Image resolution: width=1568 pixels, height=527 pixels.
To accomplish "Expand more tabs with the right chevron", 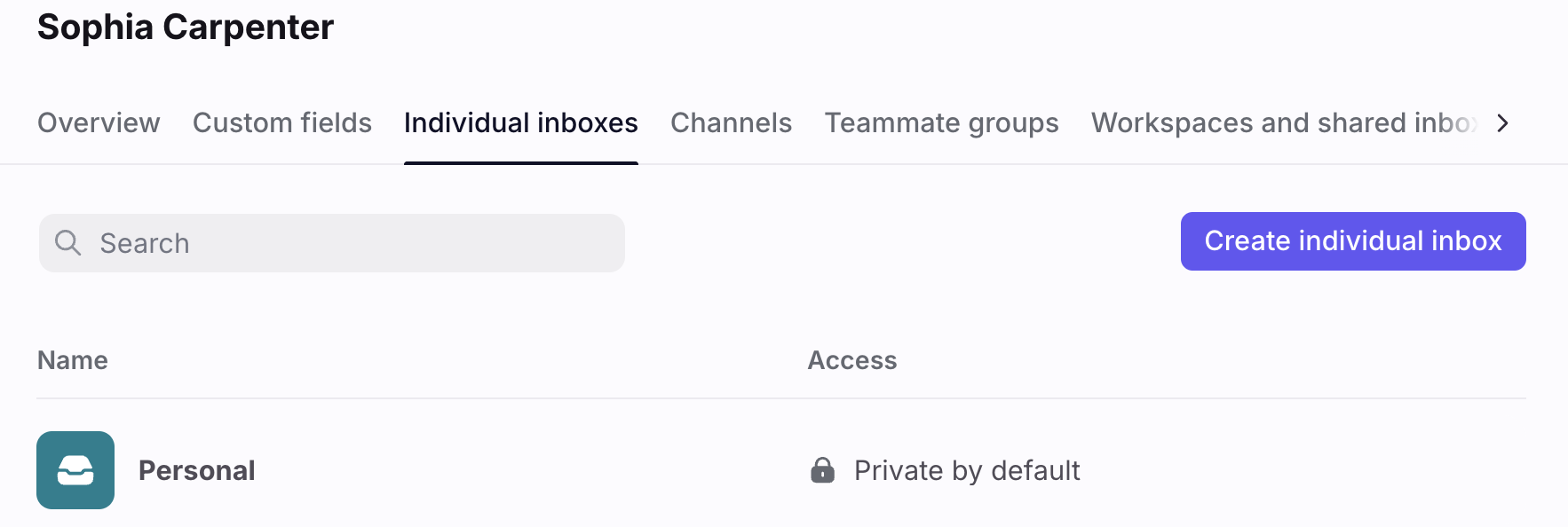I will click(x=1502, y=123).
